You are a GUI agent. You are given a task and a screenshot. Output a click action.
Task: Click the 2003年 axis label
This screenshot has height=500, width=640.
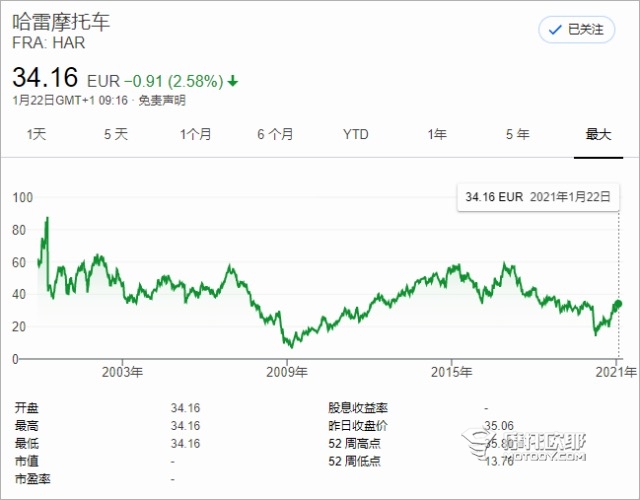click(x=122, y=372)
